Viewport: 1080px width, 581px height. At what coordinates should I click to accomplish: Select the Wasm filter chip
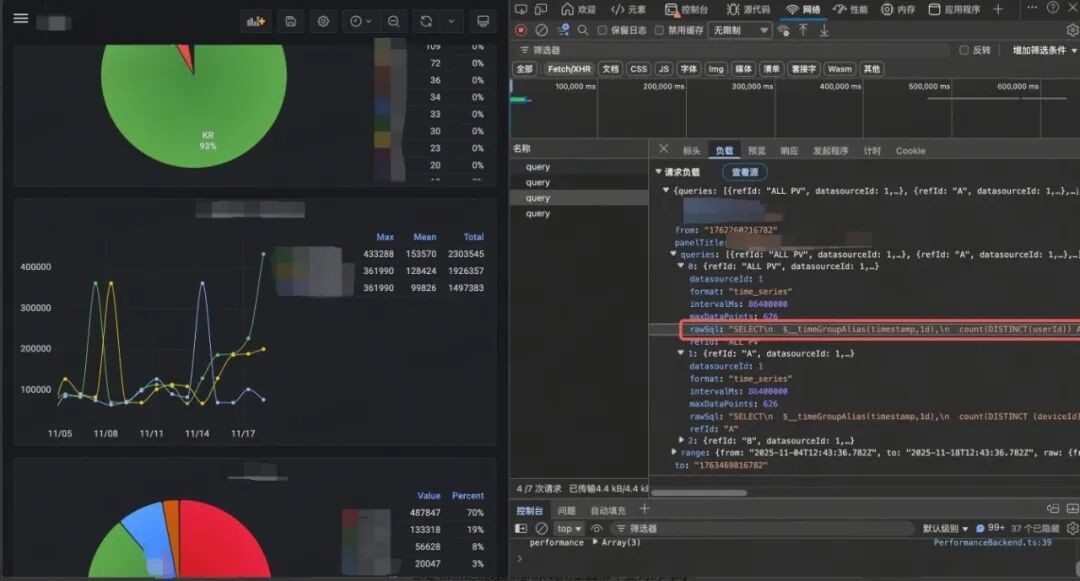click(840, 69)
